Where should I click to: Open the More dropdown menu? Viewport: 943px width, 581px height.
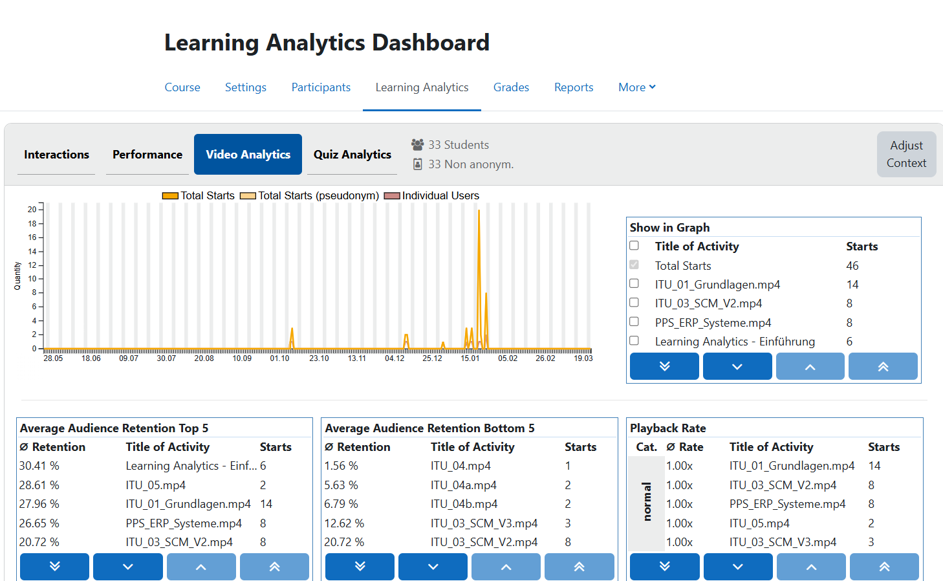[x=637, y=87]
